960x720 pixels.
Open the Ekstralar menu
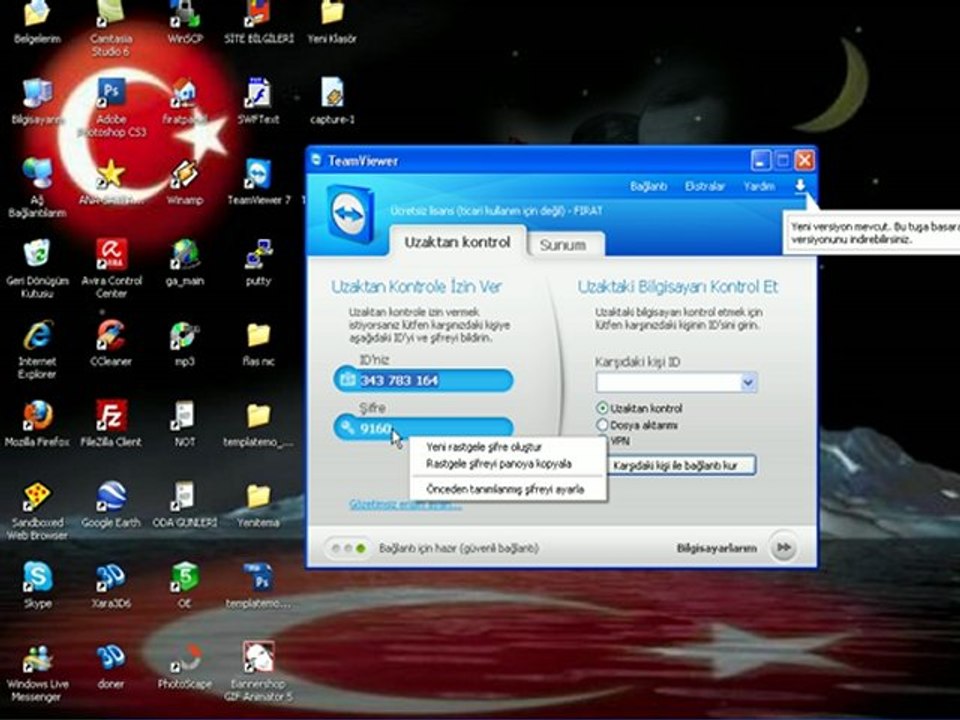(704, 186)
